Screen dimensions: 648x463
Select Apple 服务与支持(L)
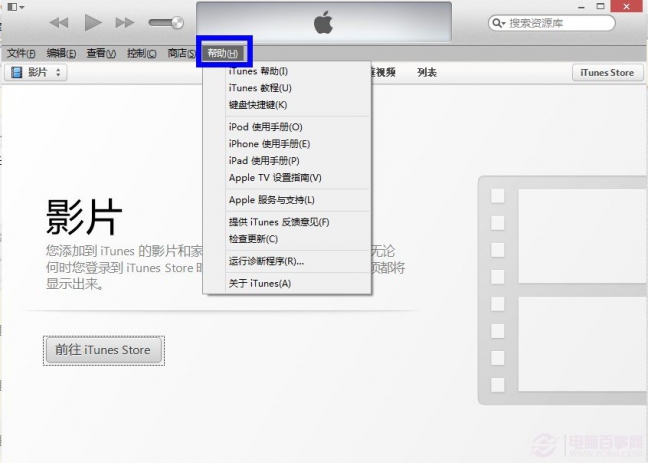(x=272, y=200)
